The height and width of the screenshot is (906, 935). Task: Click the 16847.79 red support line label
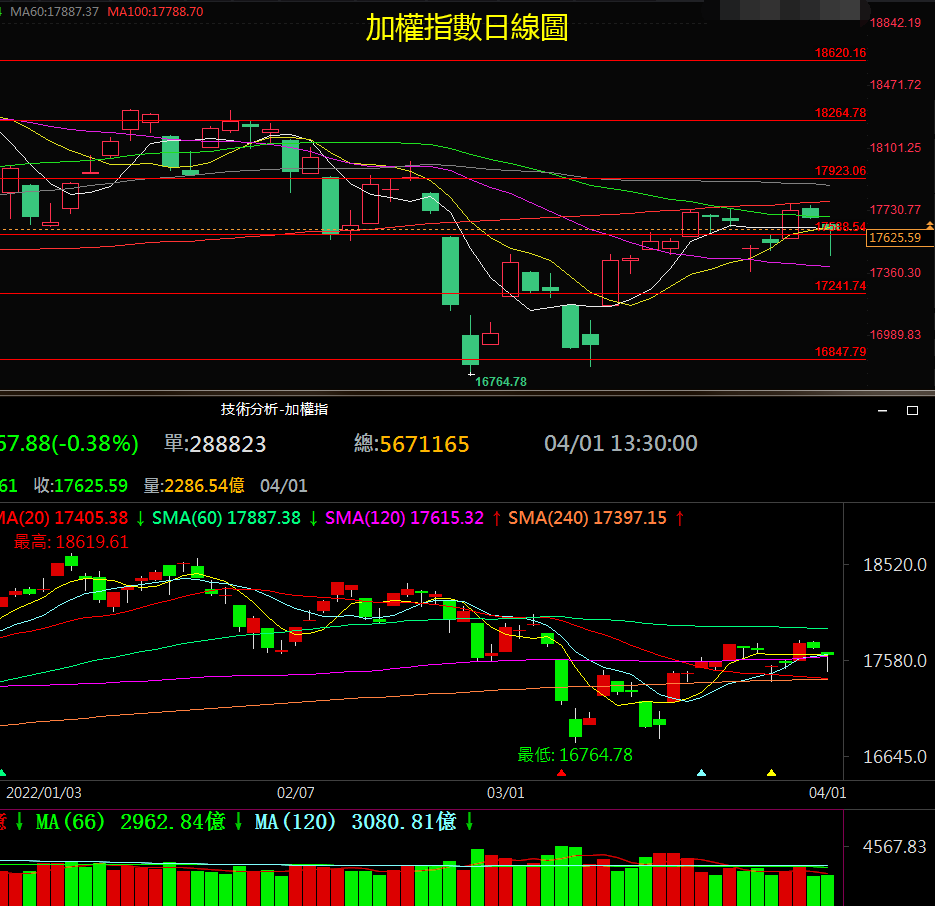[840, 352]
